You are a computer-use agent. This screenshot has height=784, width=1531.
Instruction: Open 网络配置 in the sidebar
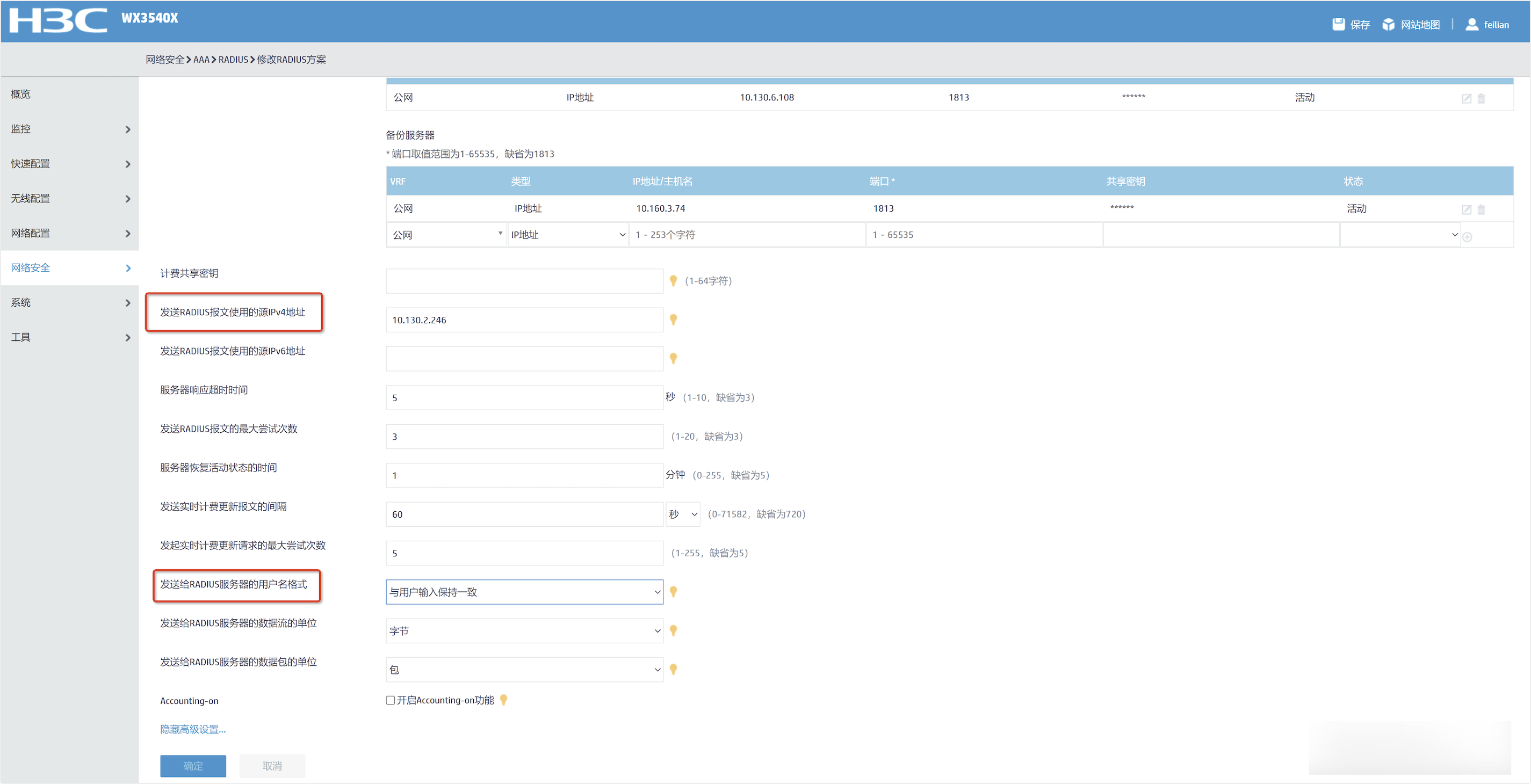point(69,233)
